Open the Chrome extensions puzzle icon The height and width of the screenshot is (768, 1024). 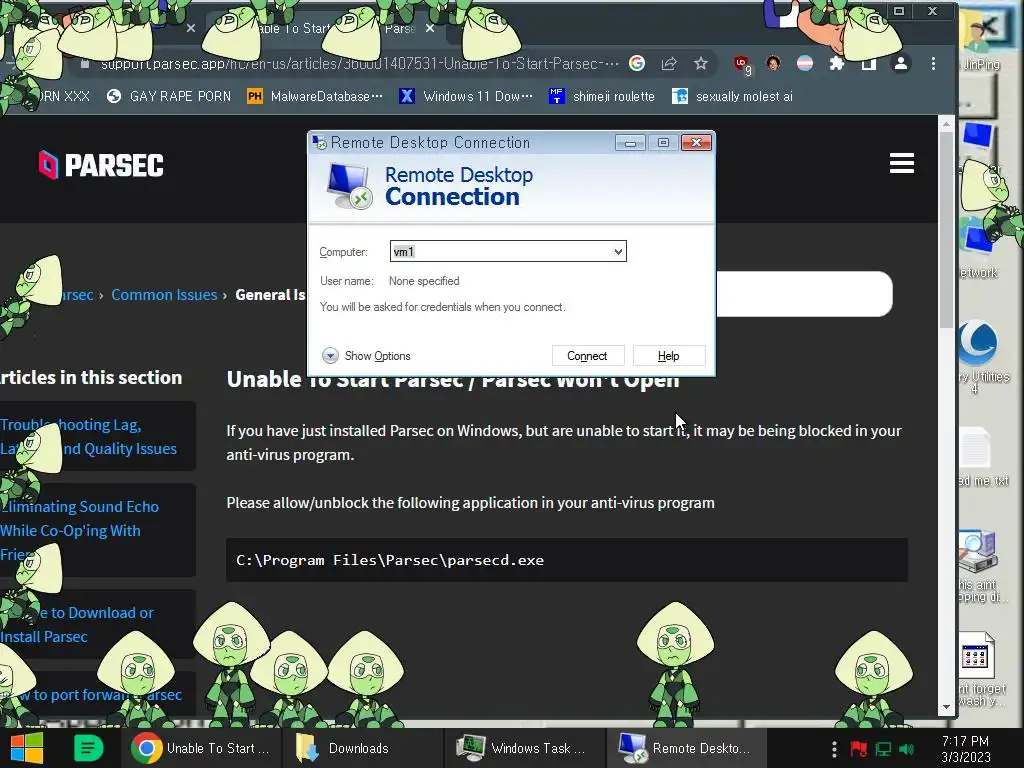[x=837, y=63]
